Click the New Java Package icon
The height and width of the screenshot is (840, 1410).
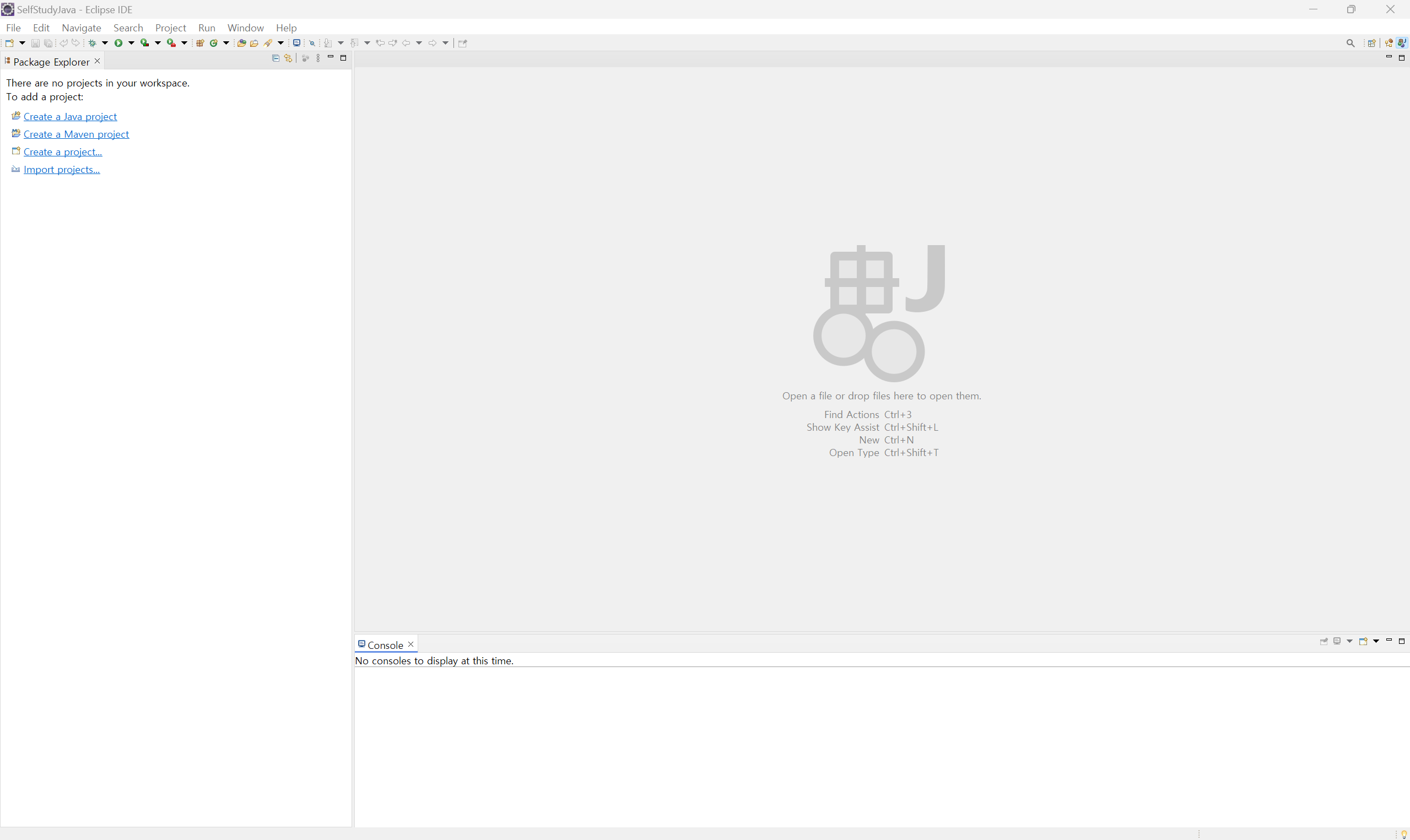coord(200,43)
